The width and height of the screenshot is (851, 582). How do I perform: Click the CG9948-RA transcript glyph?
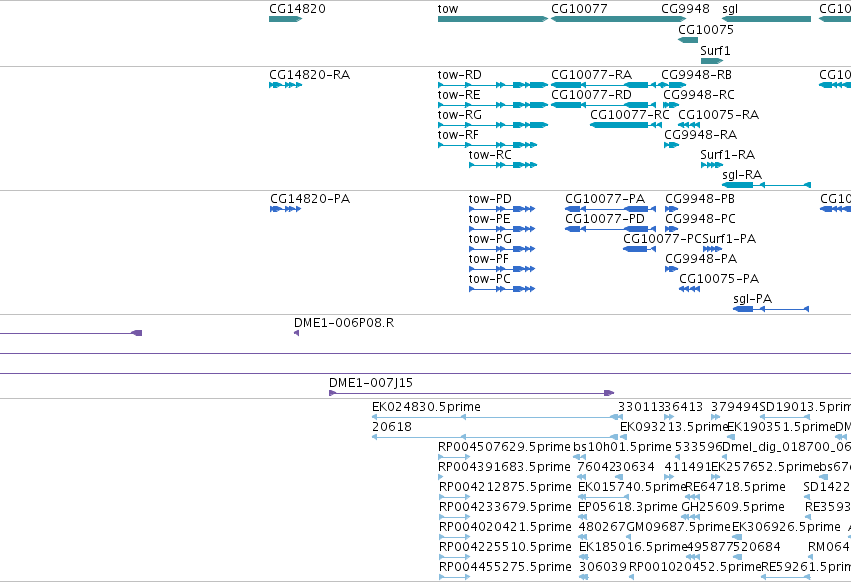click(672, 145)
